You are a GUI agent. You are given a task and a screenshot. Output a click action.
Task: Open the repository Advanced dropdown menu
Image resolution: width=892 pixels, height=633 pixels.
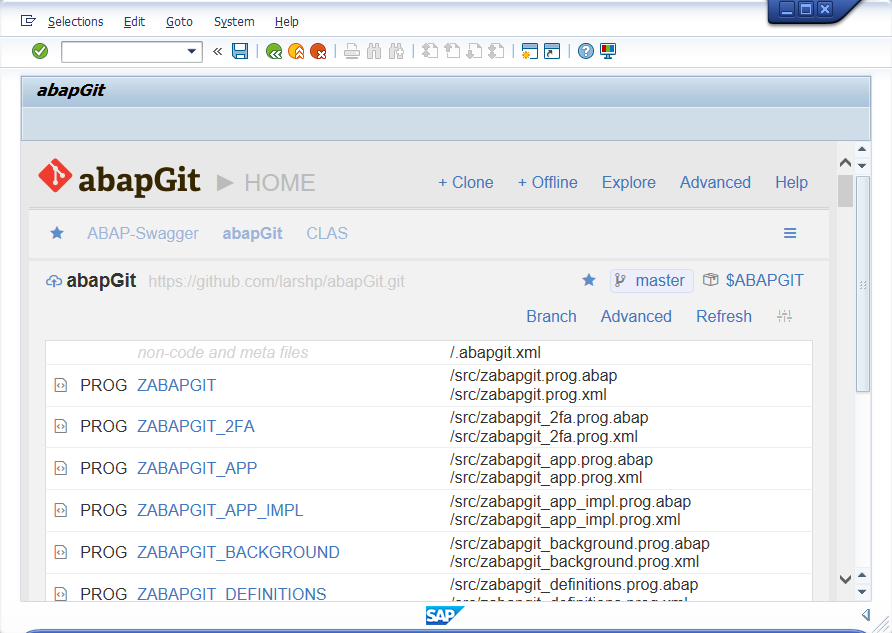pos(636,317)
